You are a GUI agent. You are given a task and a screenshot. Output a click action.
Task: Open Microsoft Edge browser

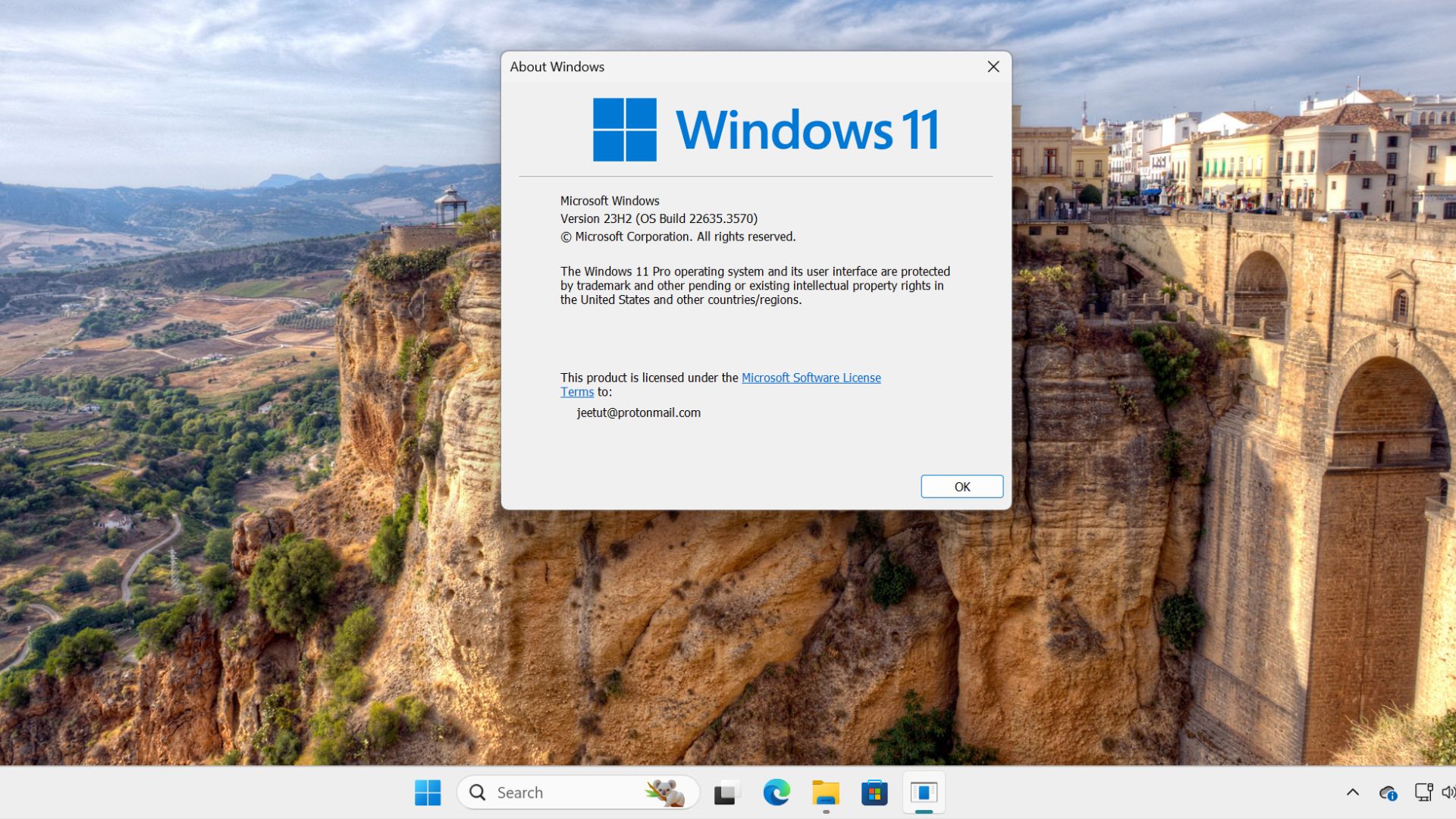tap(777, 792)
